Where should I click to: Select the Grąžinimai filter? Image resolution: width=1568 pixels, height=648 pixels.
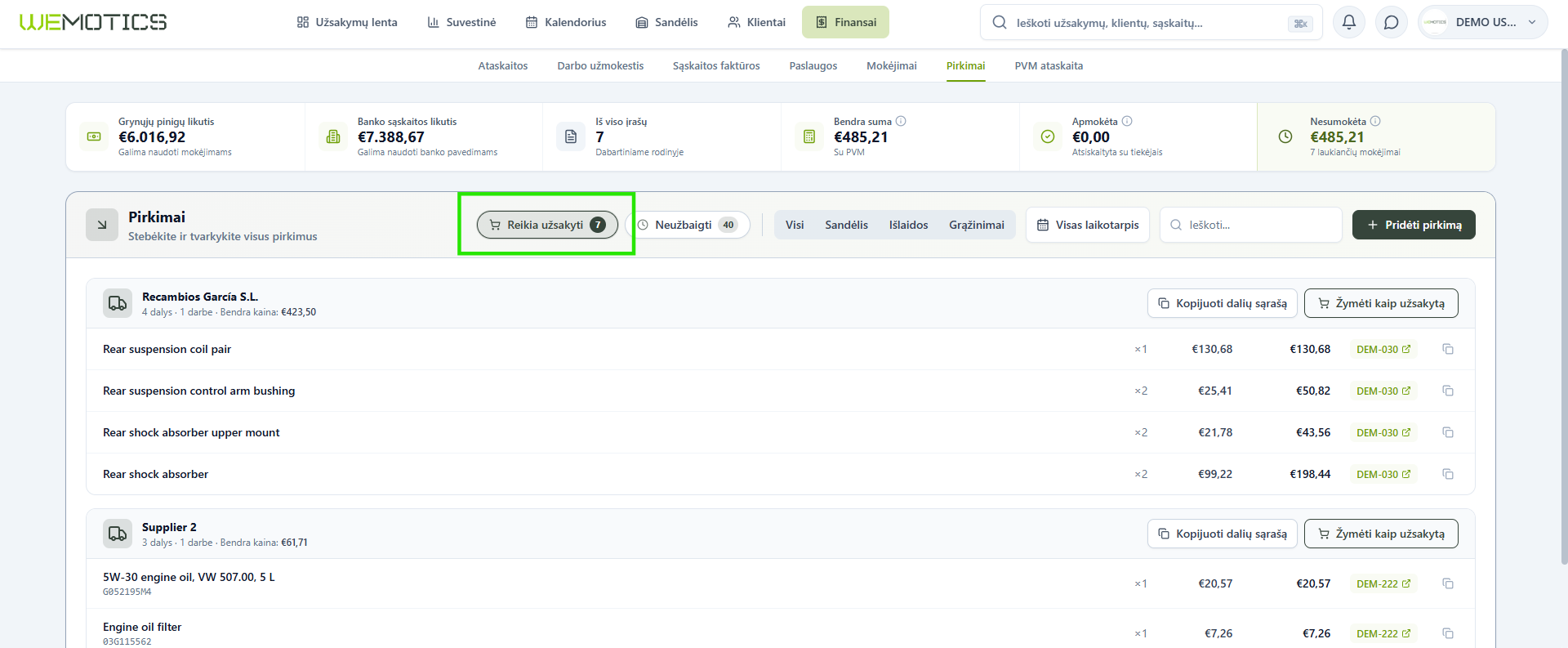977,225
